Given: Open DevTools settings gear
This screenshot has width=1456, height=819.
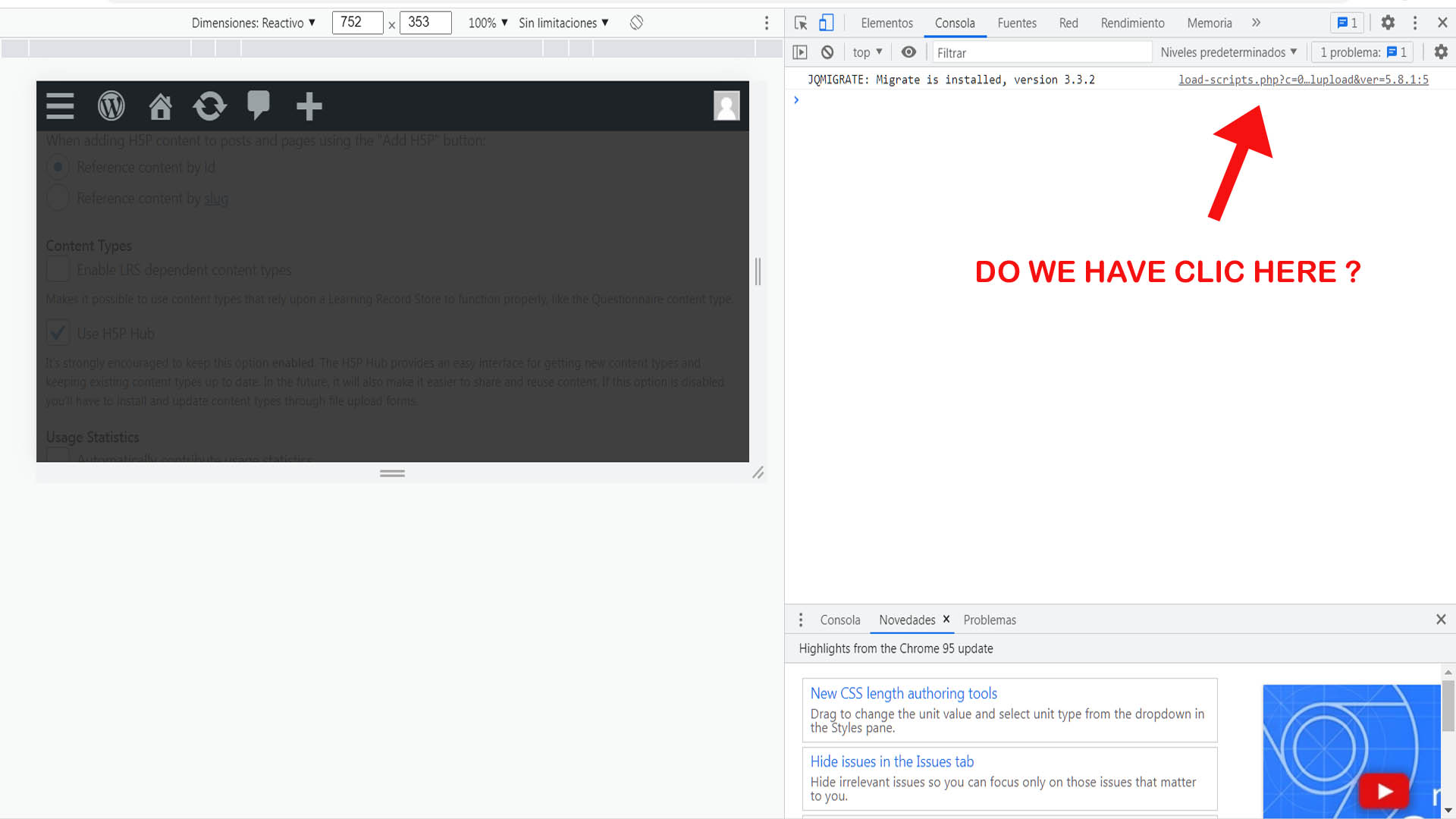Looking at the screenshot, I should tap(1388, 23).
